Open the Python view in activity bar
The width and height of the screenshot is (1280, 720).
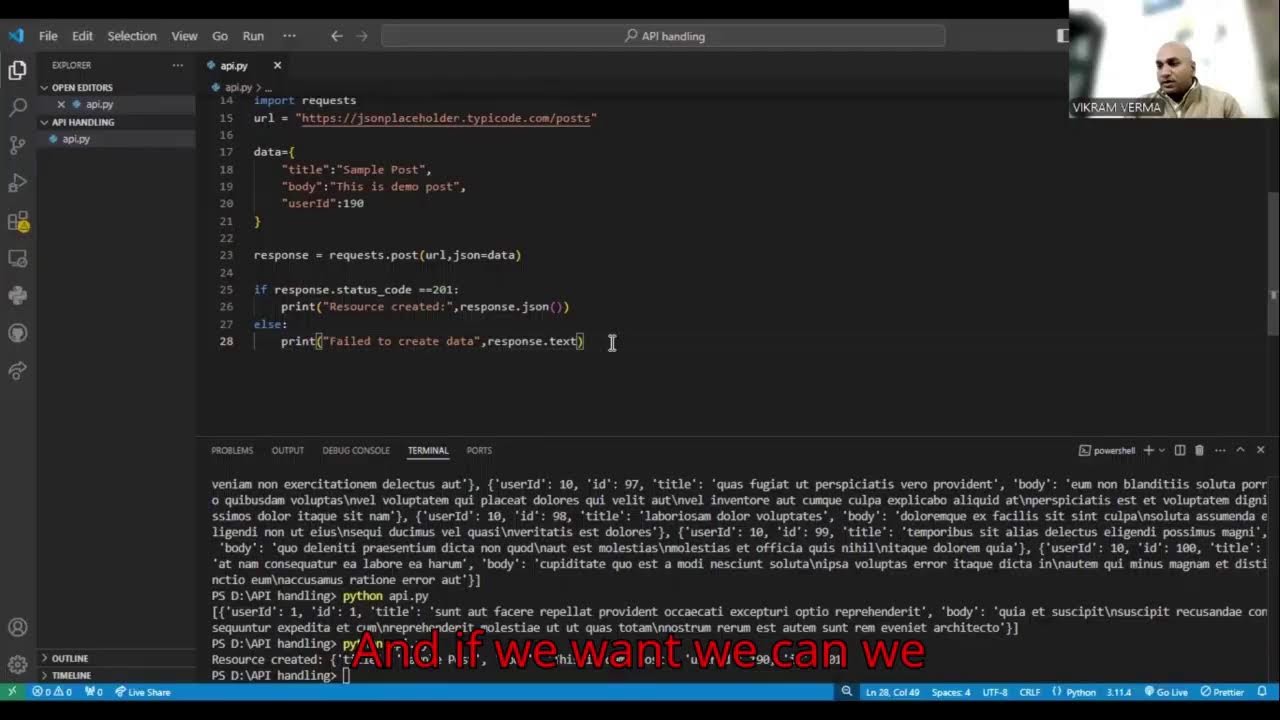coord(17,295)
